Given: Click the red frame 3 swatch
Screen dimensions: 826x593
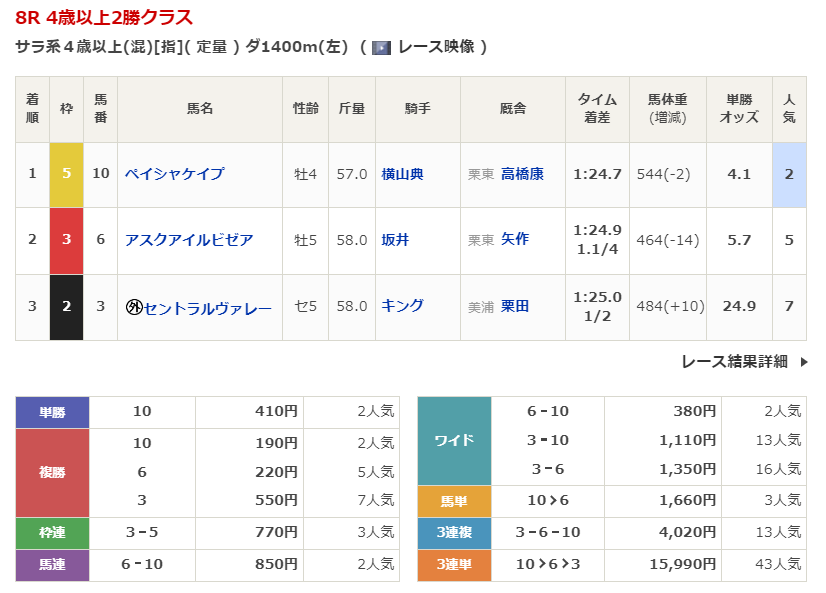Looking at the screenshot, I should 66,240.
